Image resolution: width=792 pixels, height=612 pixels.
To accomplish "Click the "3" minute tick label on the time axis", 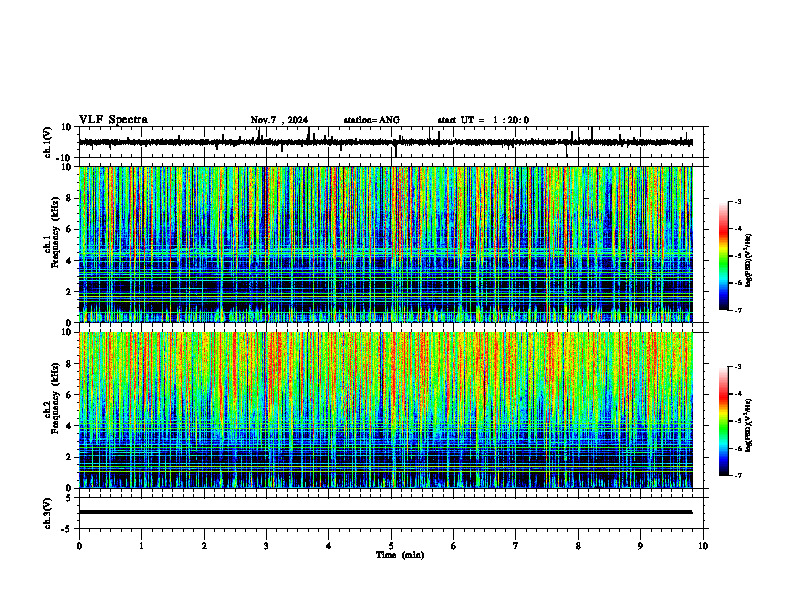I will [266, 546].
